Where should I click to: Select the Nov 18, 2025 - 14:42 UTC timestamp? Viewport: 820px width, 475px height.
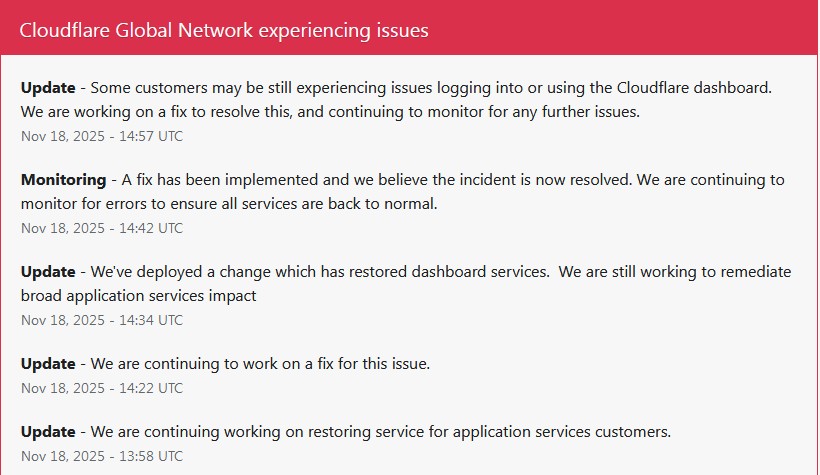(x=102, y=228)
